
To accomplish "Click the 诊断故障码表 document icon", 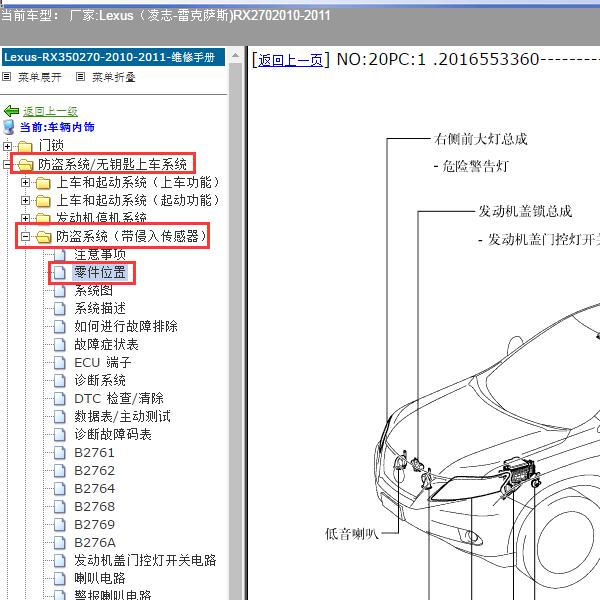I will pos(59,434).
